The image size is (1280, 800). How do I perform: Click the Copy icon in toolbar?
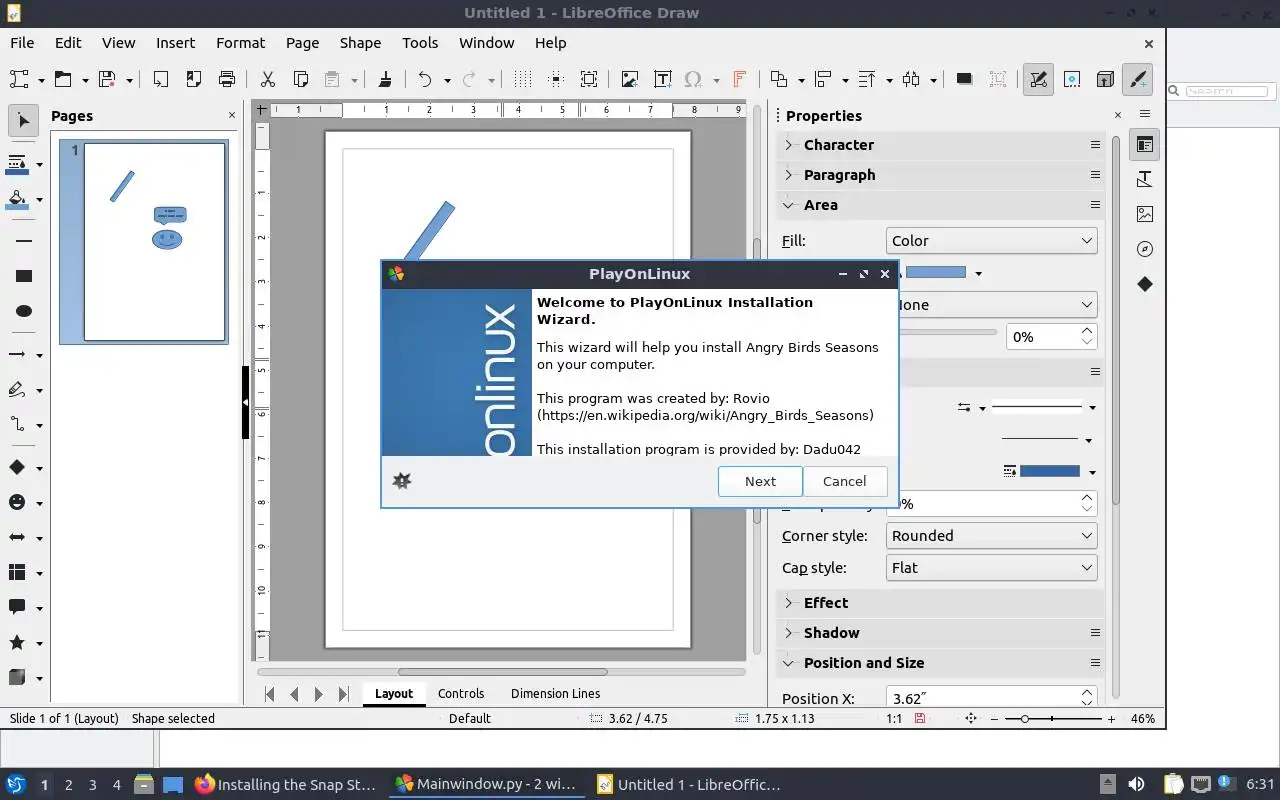[x=300, y=80]
